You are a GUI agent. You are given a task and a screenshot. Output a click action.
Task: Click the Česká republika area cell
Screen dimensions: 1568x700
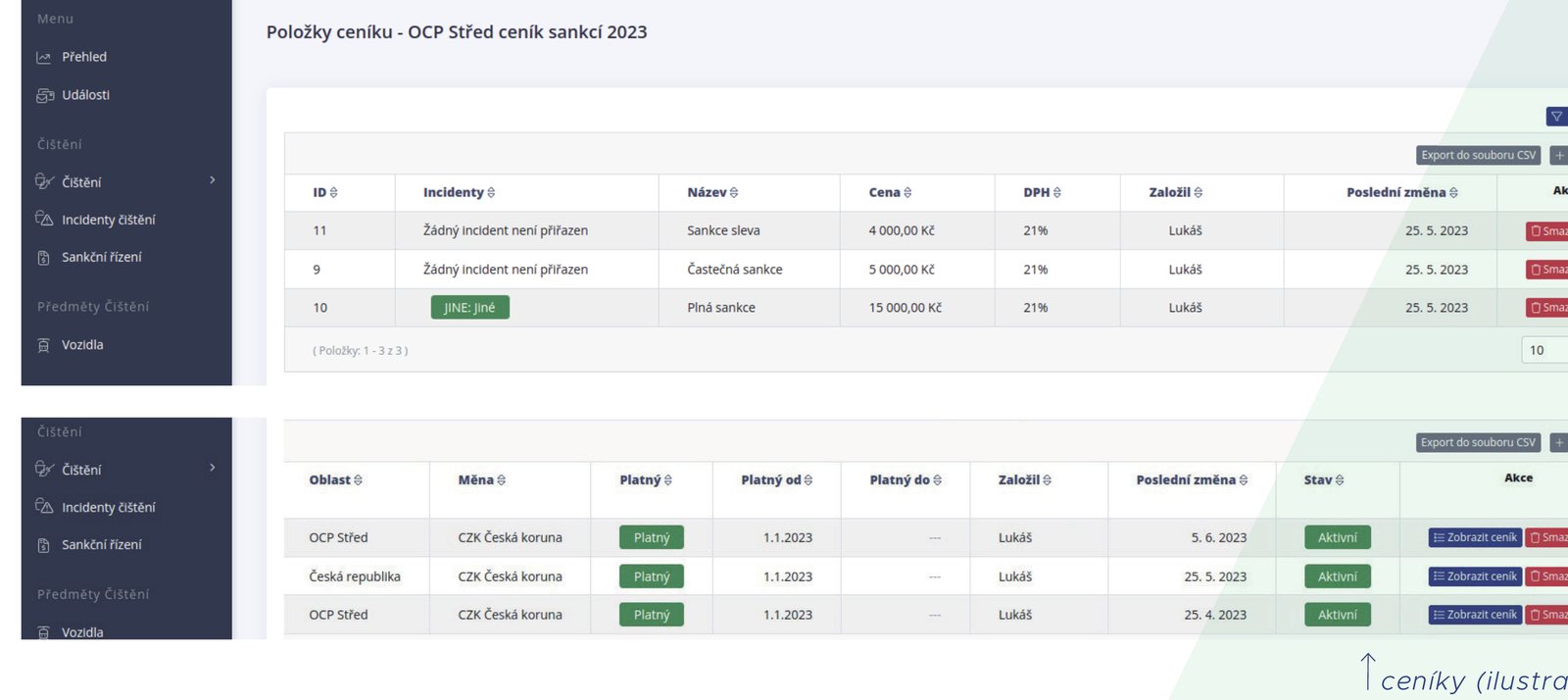[x=355, y=576]
